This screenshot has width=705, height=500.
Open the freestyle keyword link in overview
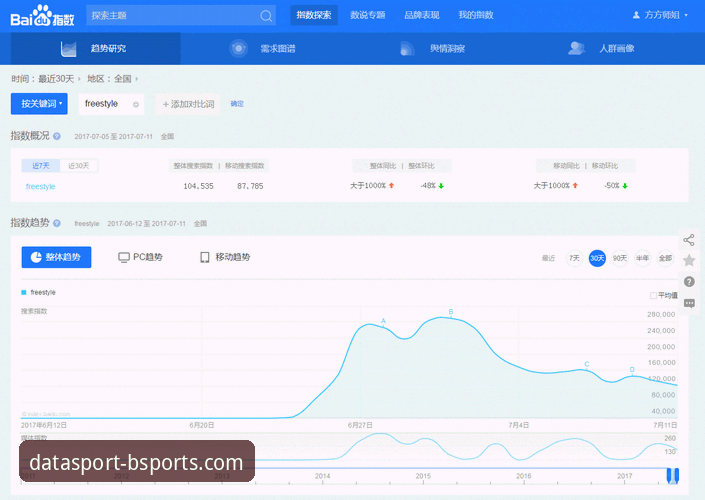40,186
